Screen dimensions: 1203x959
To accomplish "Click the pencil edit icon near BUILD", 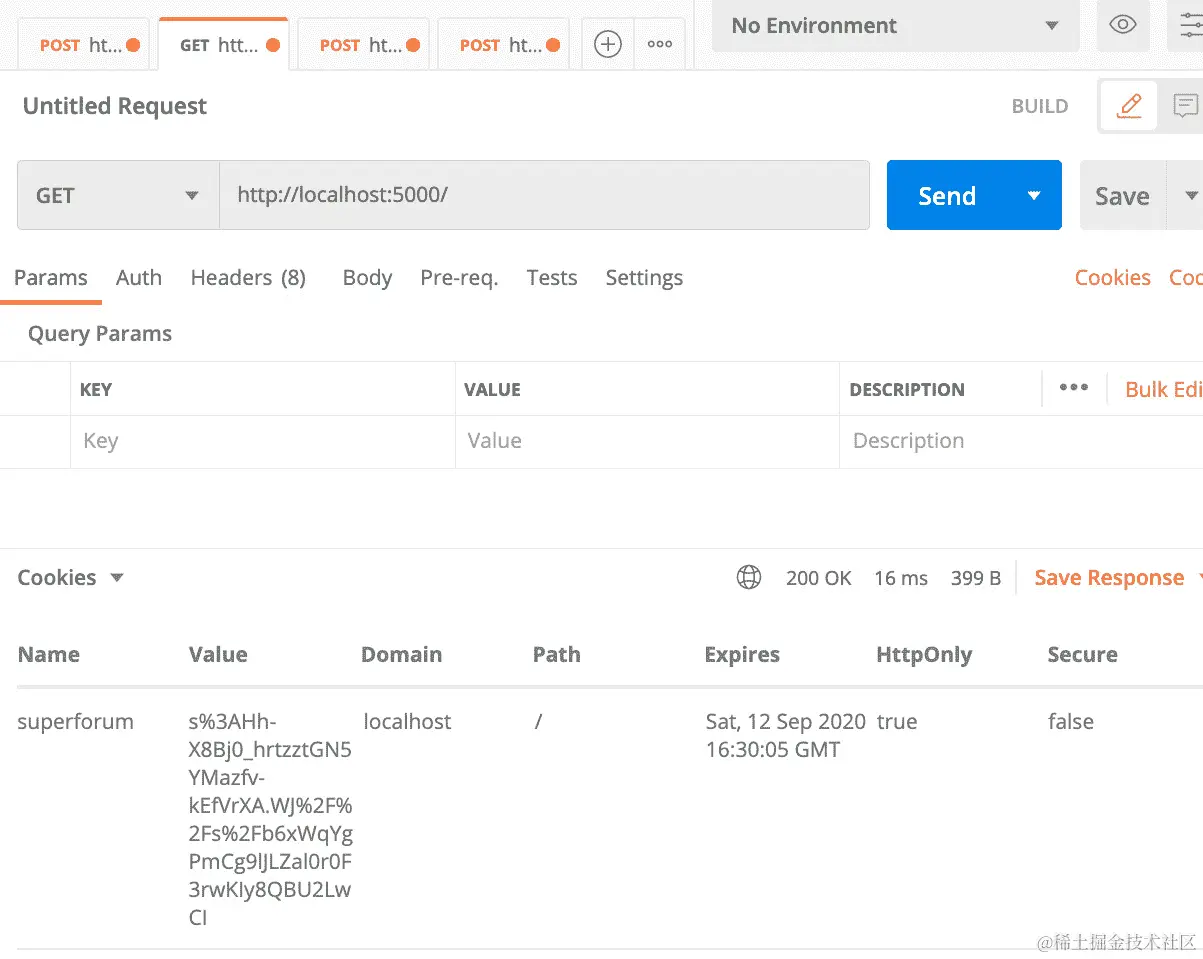I will 1128,105.
